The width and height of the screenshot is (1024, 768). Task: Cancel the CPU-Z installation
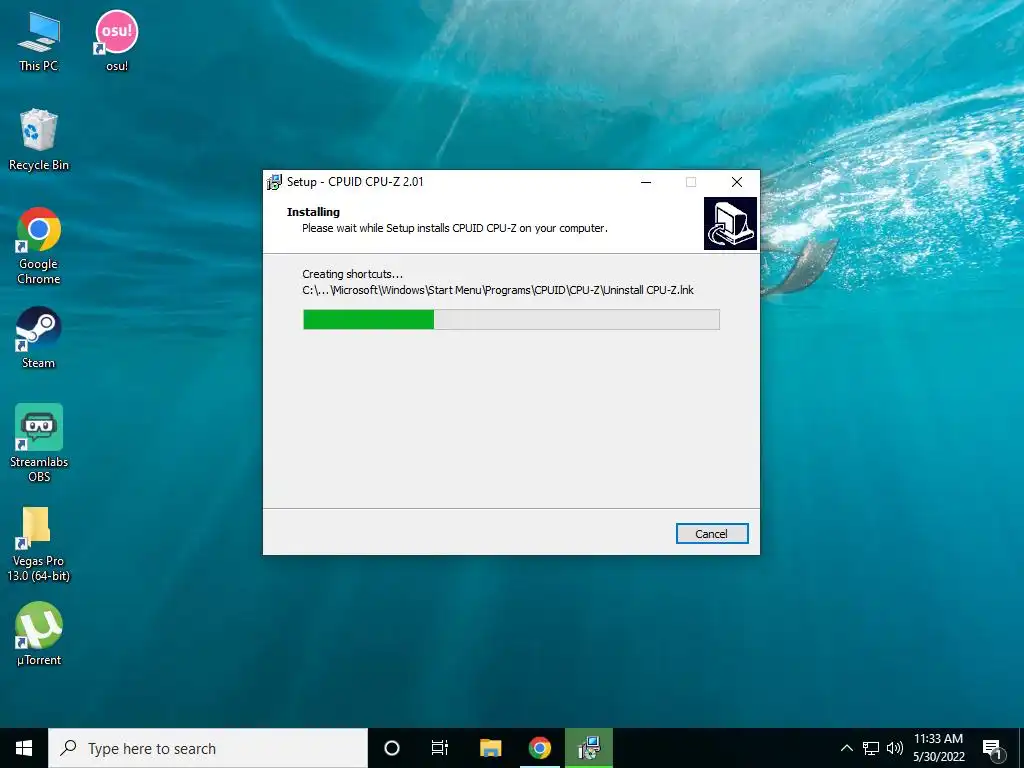(x=712, y=534)
